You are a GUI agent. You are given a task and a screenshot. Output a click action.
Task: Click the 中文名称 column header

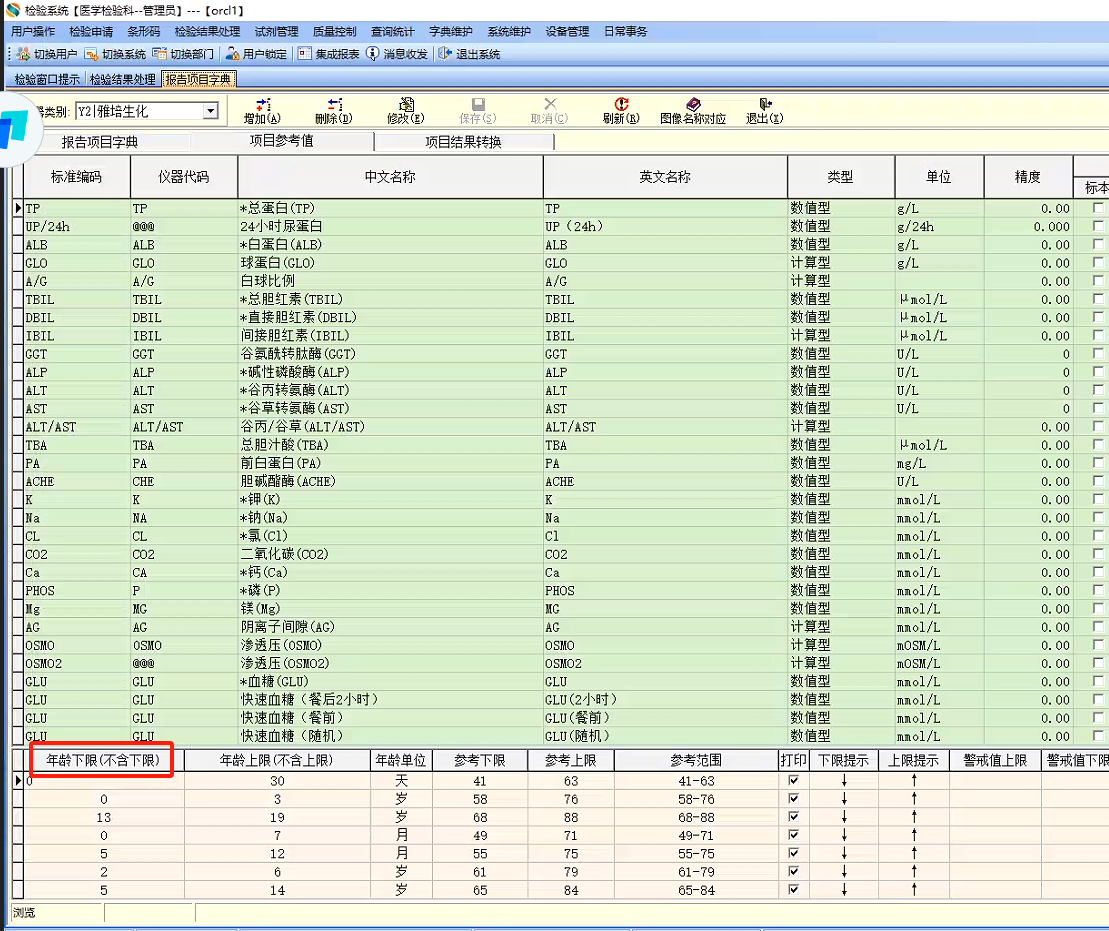[390, 177]
